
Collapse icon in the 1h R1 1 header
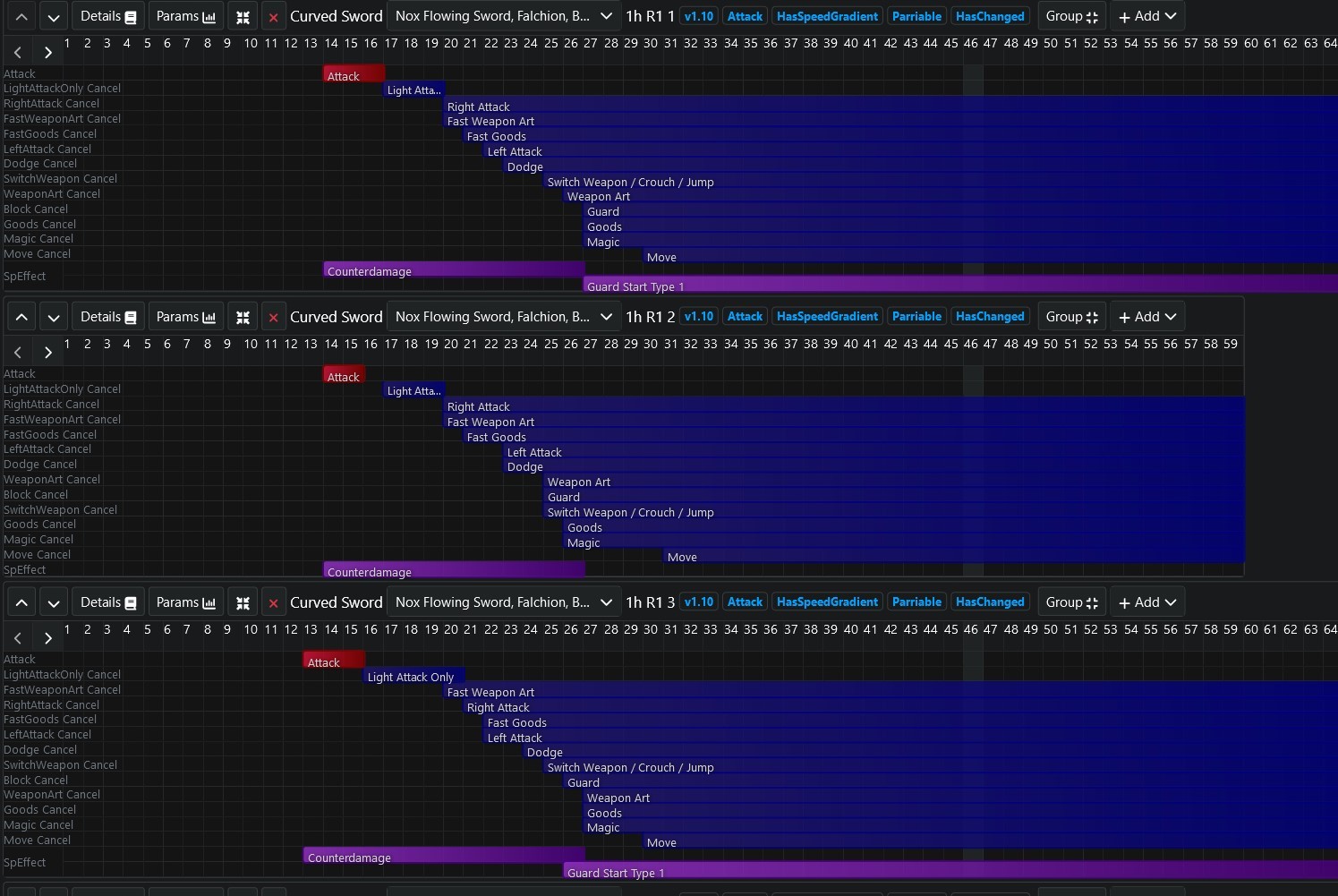[243, 16]
